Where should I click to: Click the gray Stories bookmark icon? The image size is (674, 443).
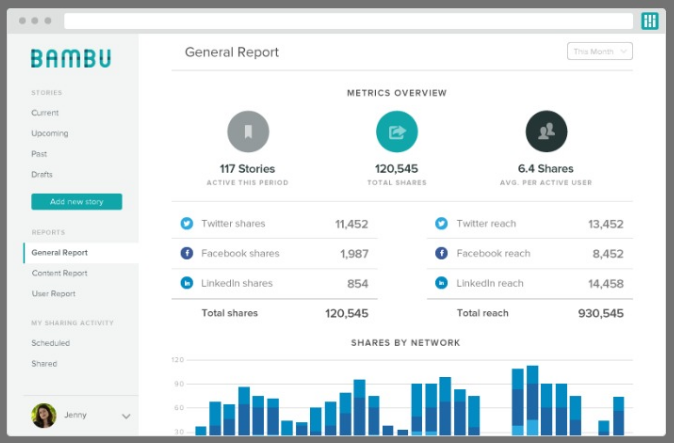tap(248, 131)
